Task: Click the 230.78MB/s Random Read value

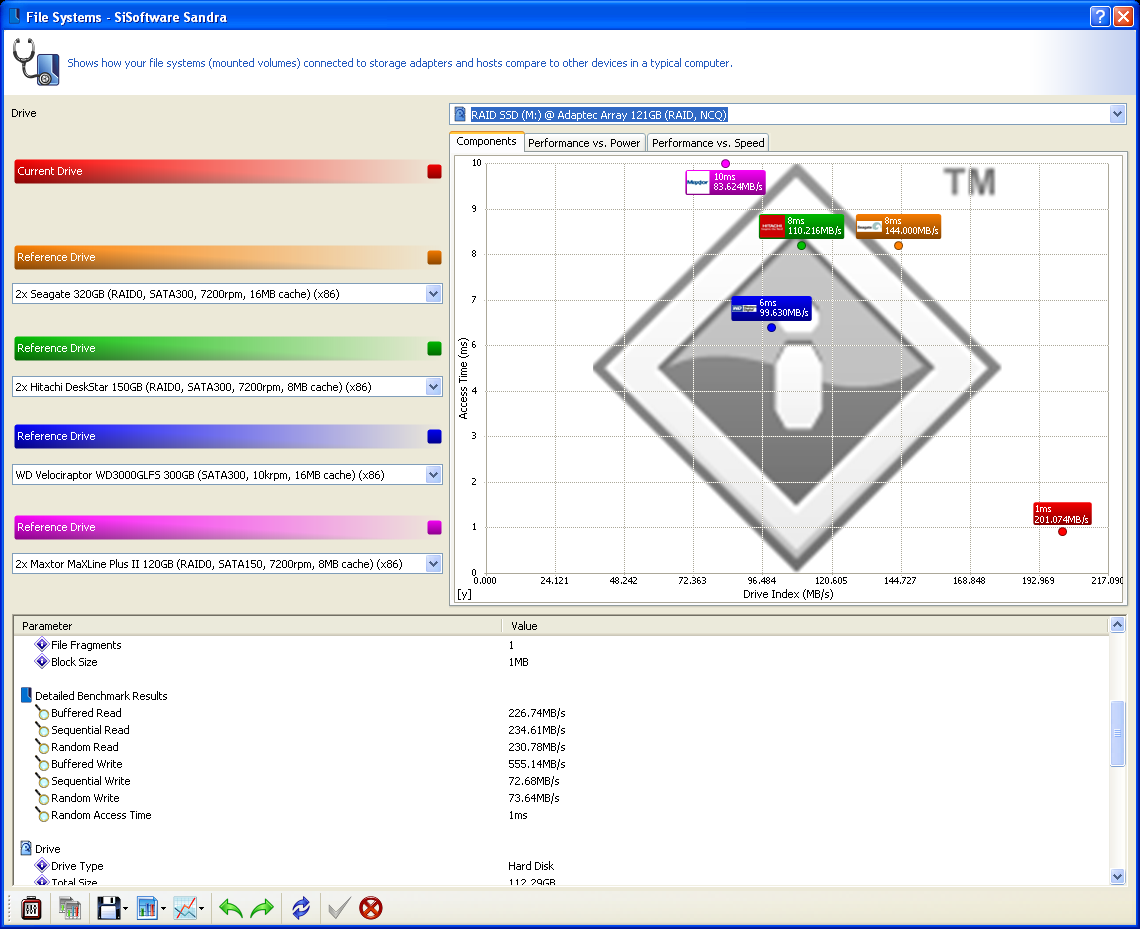Action: 537,747
